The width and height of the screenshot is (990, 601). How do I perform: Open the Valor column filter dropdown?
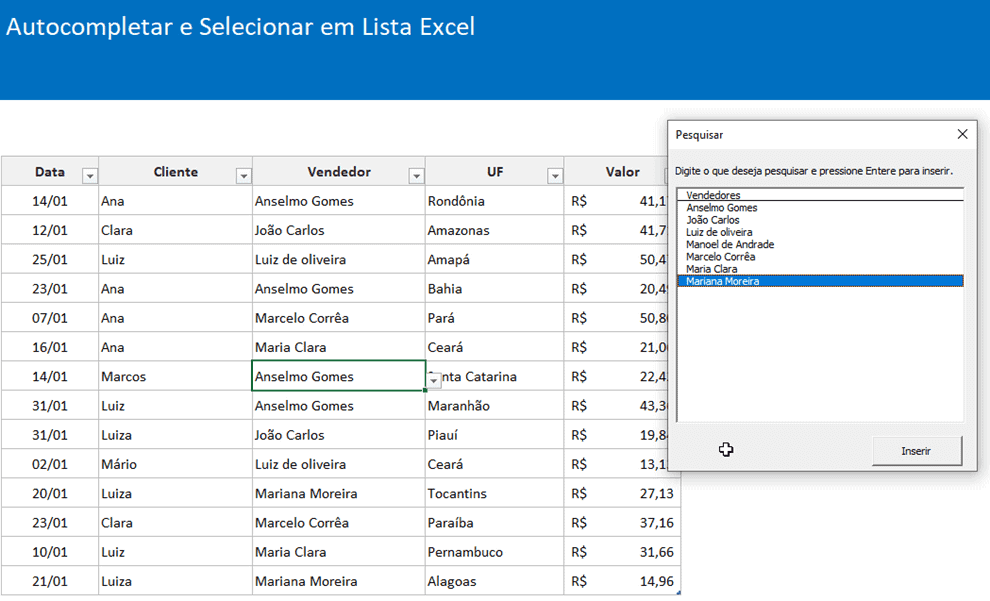668,175
